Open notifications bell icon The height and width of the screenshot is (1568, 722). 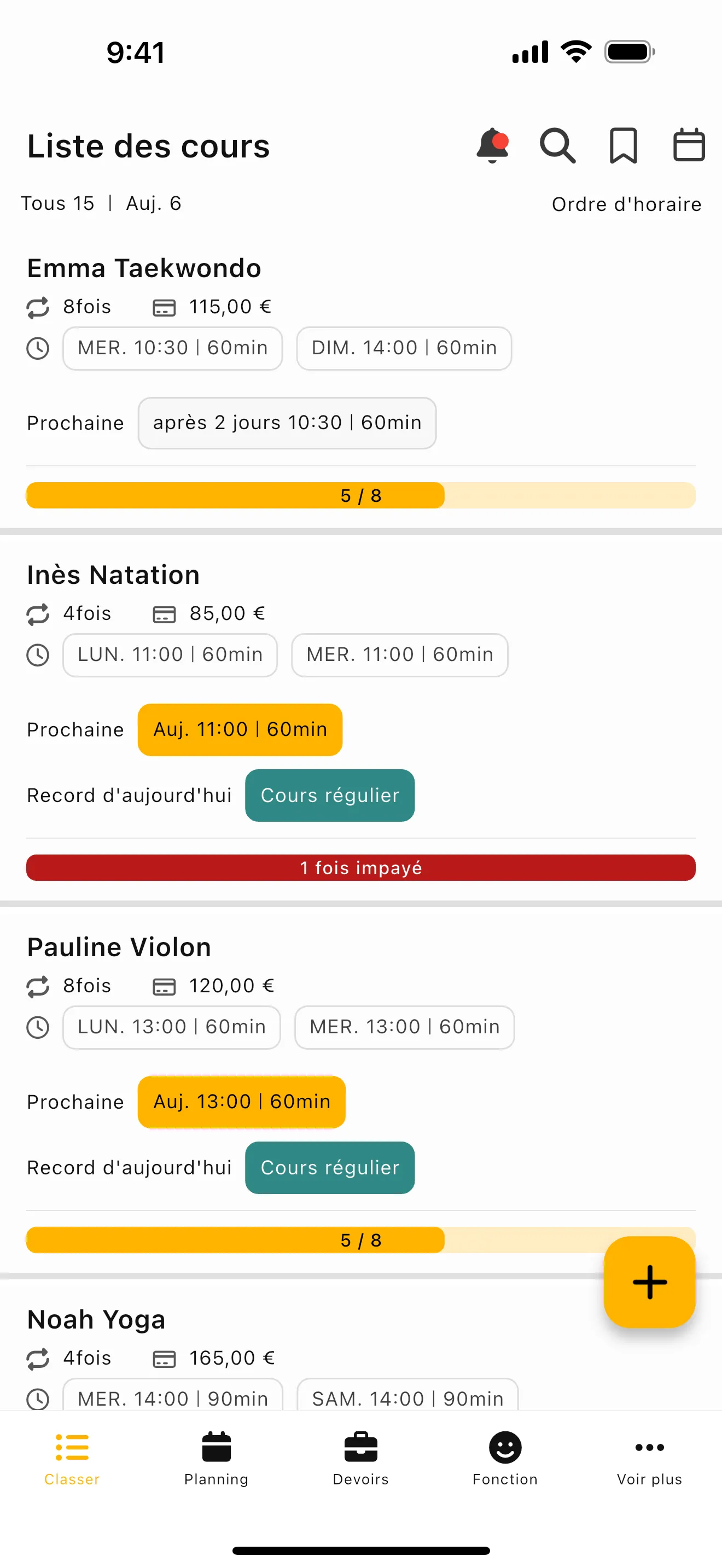pyautogui.click(x=492, y=146)
